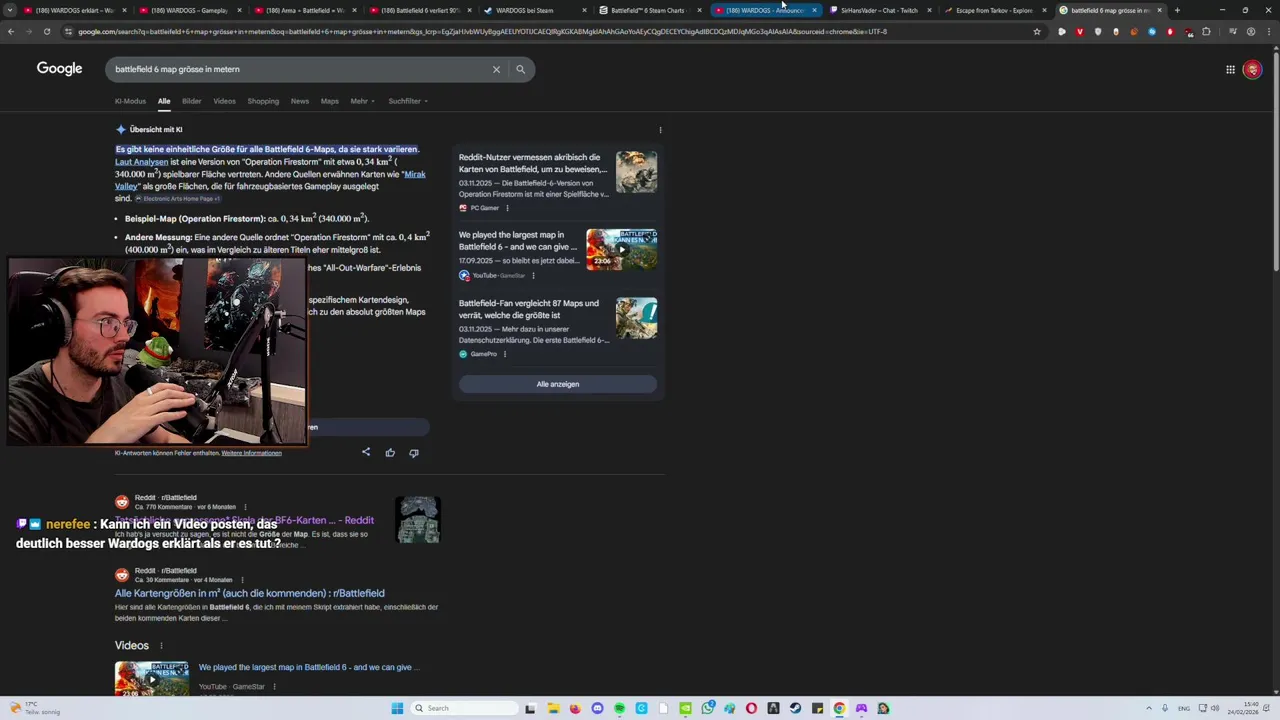Click the Alle anzeigen button
Viewport: 1280px width, 720px height.
coord(557,384)
